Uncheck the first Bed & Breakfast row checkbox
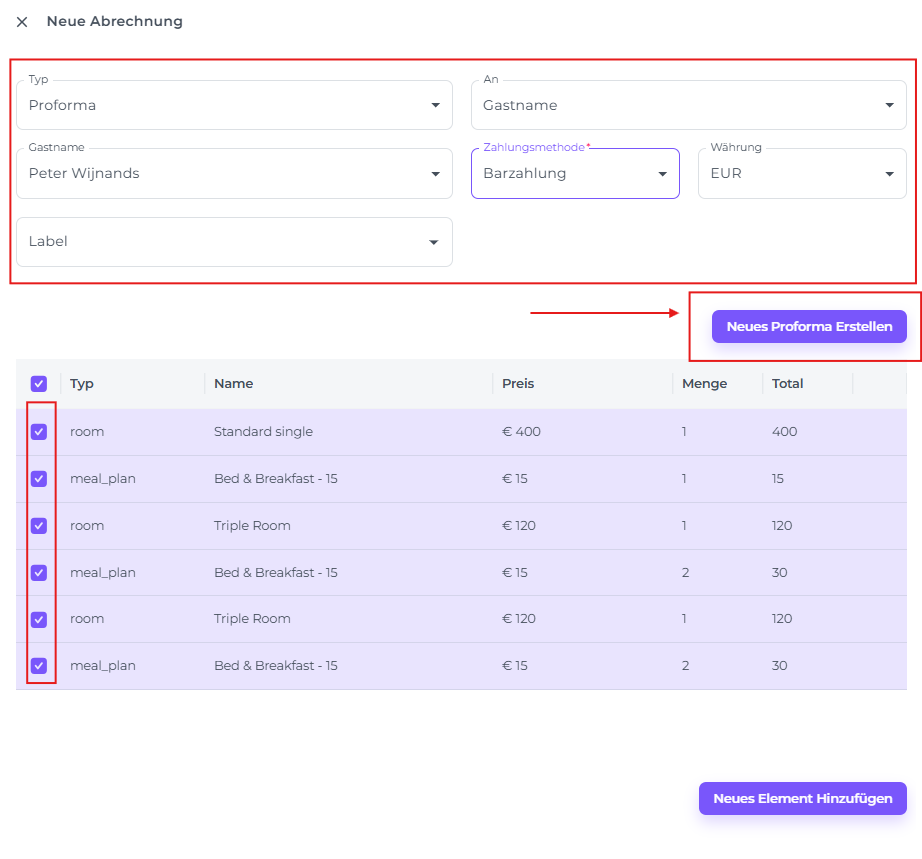This screenshot has width=922, height=859. [x=39, y=479]
